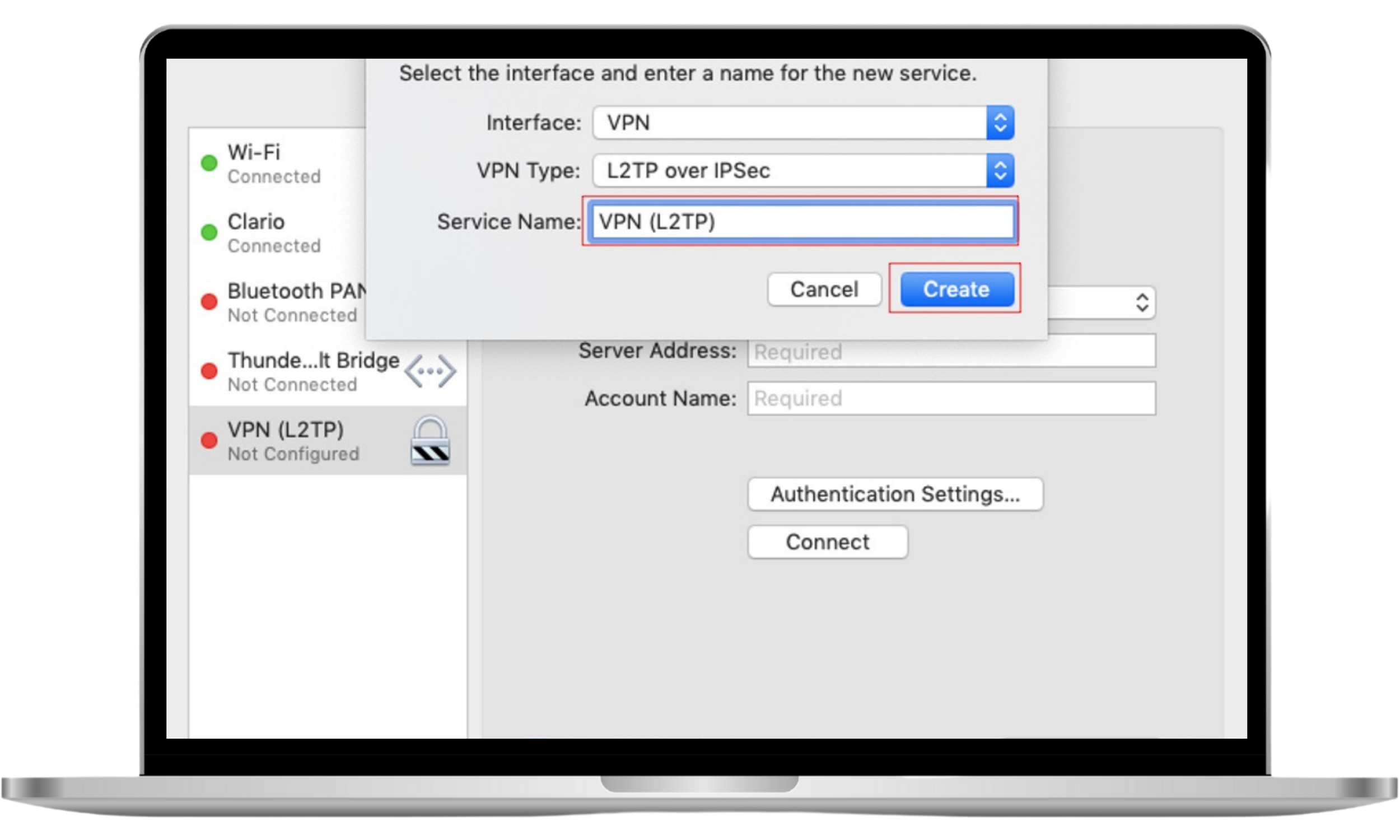Cancel the new service dialog

click(x=824, y=290)
